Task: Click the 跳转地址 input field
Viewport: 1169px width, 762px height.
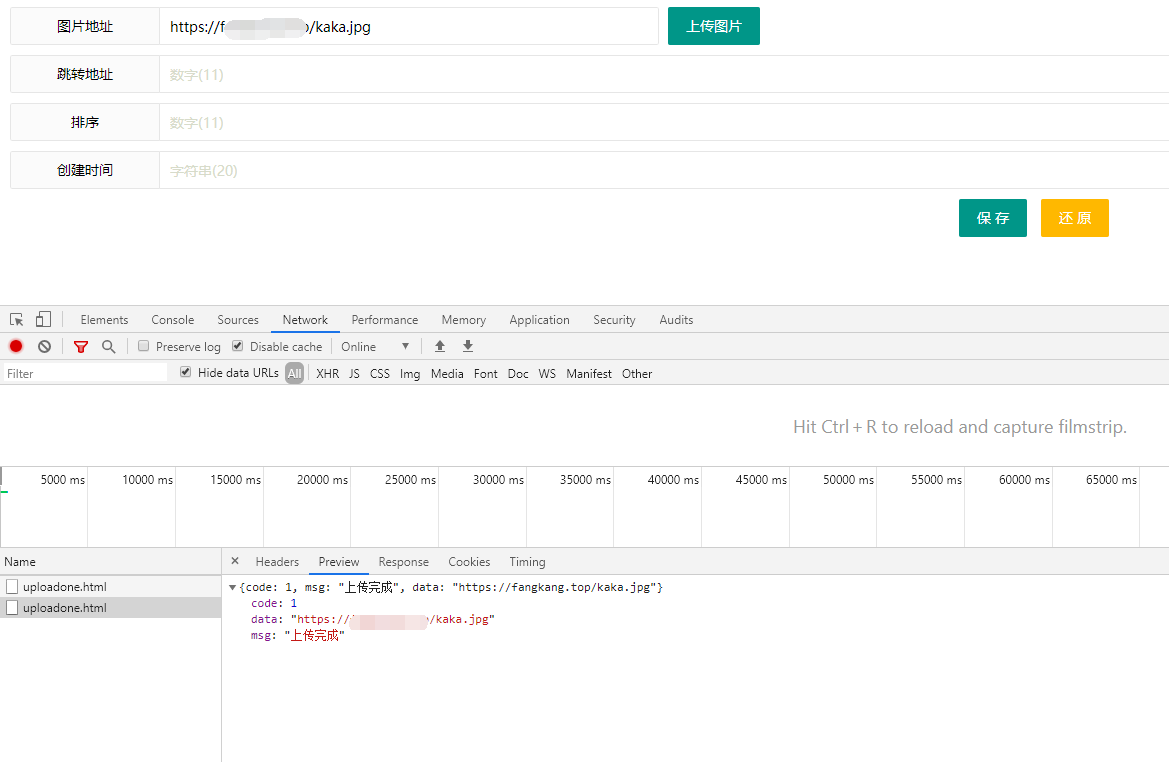Action: pos(664,75)
